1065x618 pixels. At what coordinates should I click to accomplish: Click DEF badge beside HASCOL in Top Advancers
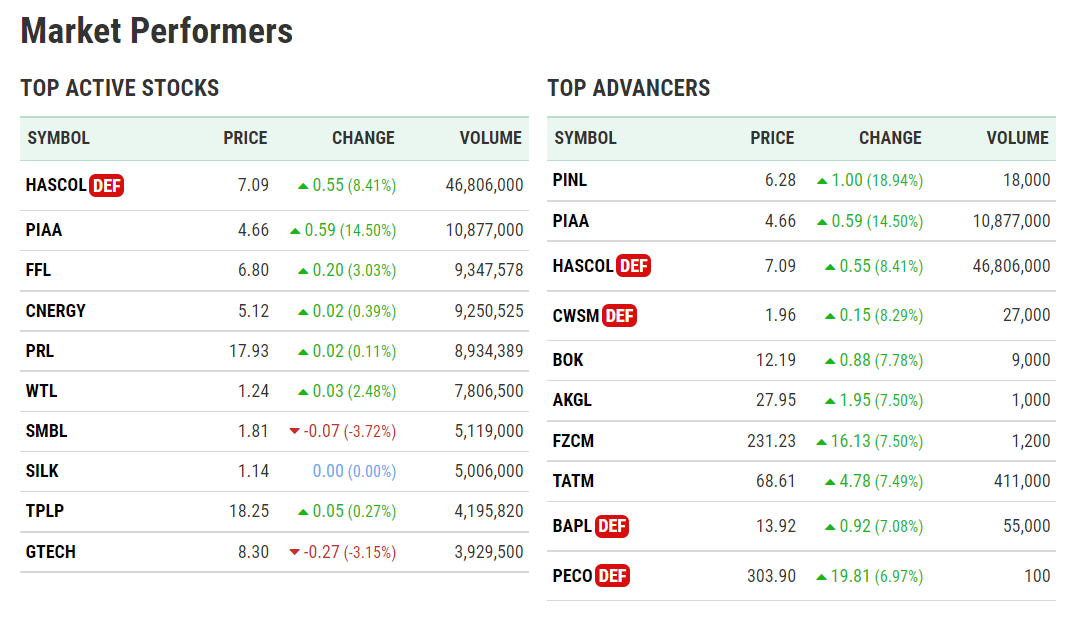(x=634, y=266)
